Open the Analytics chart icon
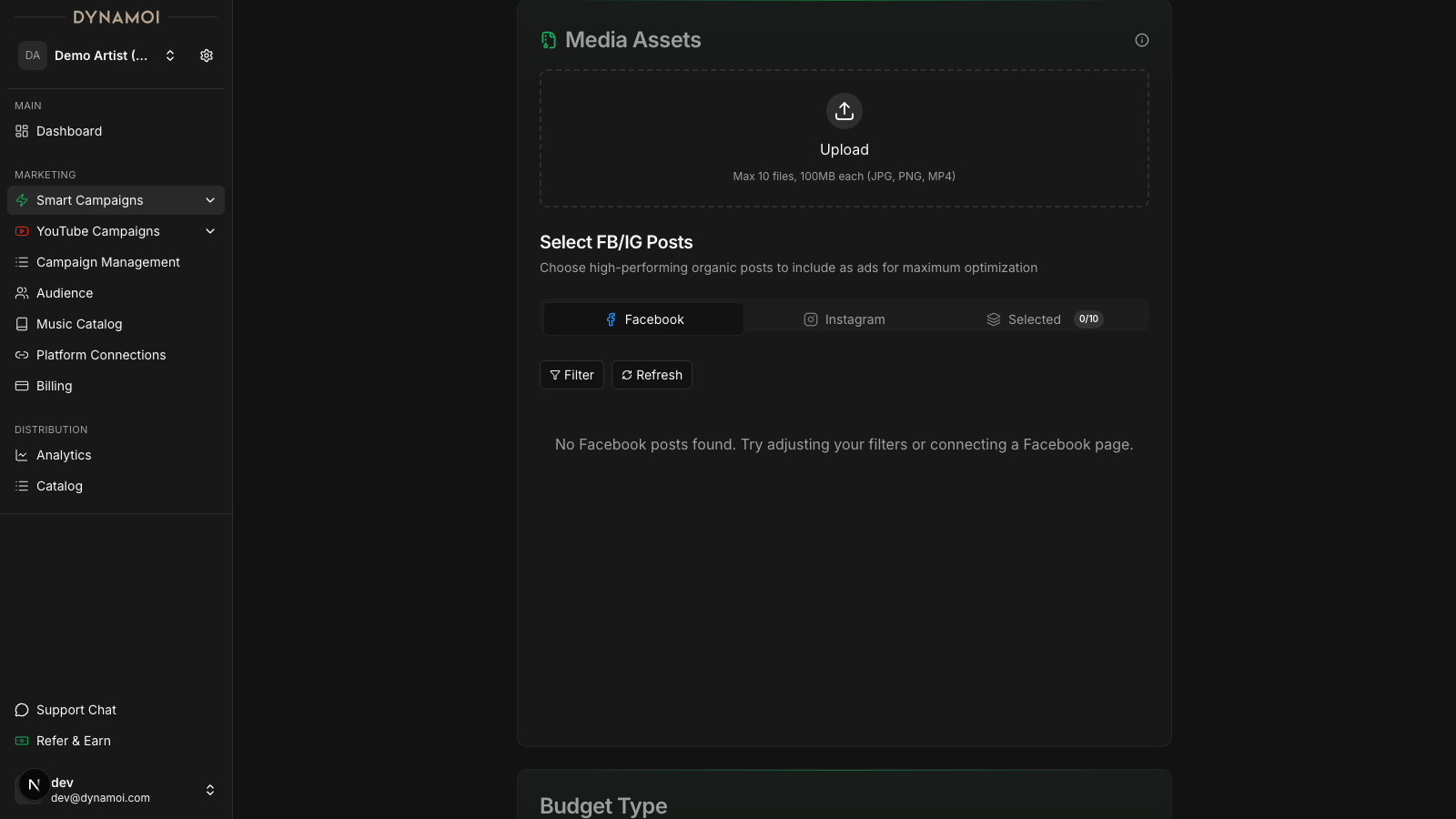This screenshot has width=1456, height=819. (x=21, y=455)
